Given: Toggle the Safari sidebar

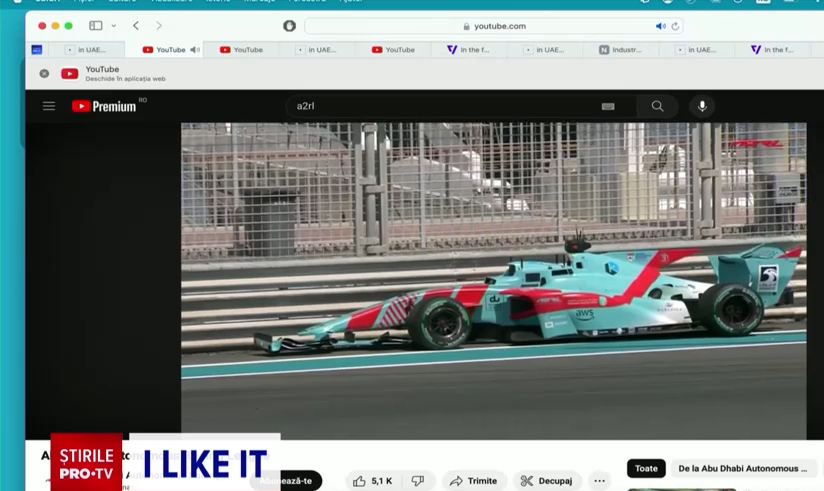Looking at the screenshot, I should [x=95, y=26].
